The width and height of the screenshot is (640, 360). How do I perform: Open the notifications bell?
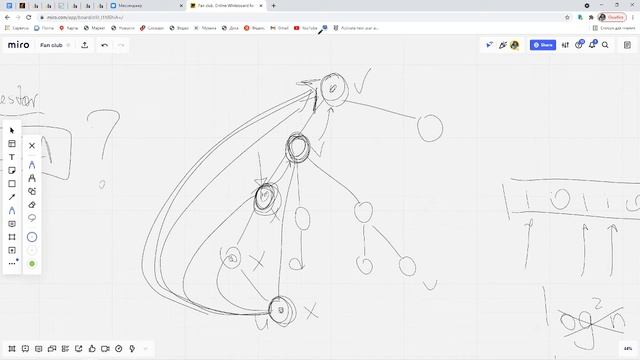[x=592, y=44]
